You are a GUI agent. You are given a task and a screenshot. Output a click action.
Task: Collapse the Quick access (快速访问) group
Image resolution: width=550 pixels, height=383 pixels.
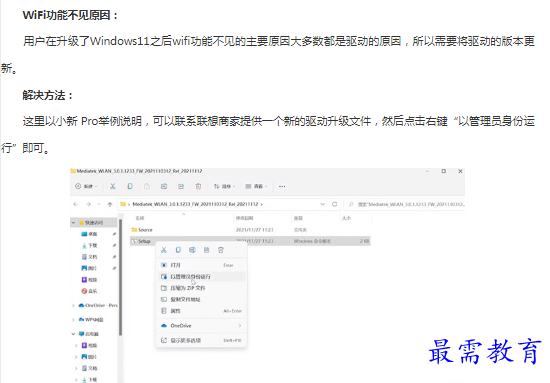coord(74,223)
